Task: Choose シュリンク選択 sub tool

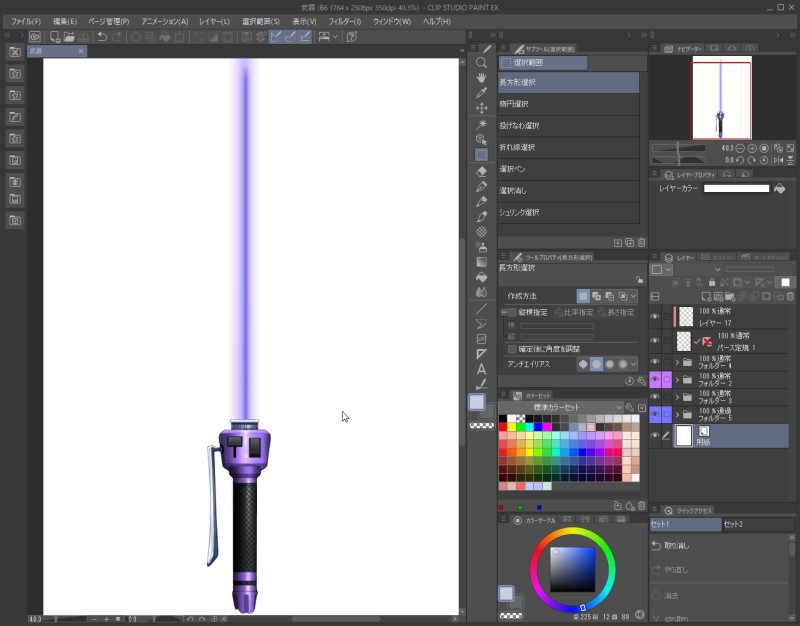Action: coord(568,212)
